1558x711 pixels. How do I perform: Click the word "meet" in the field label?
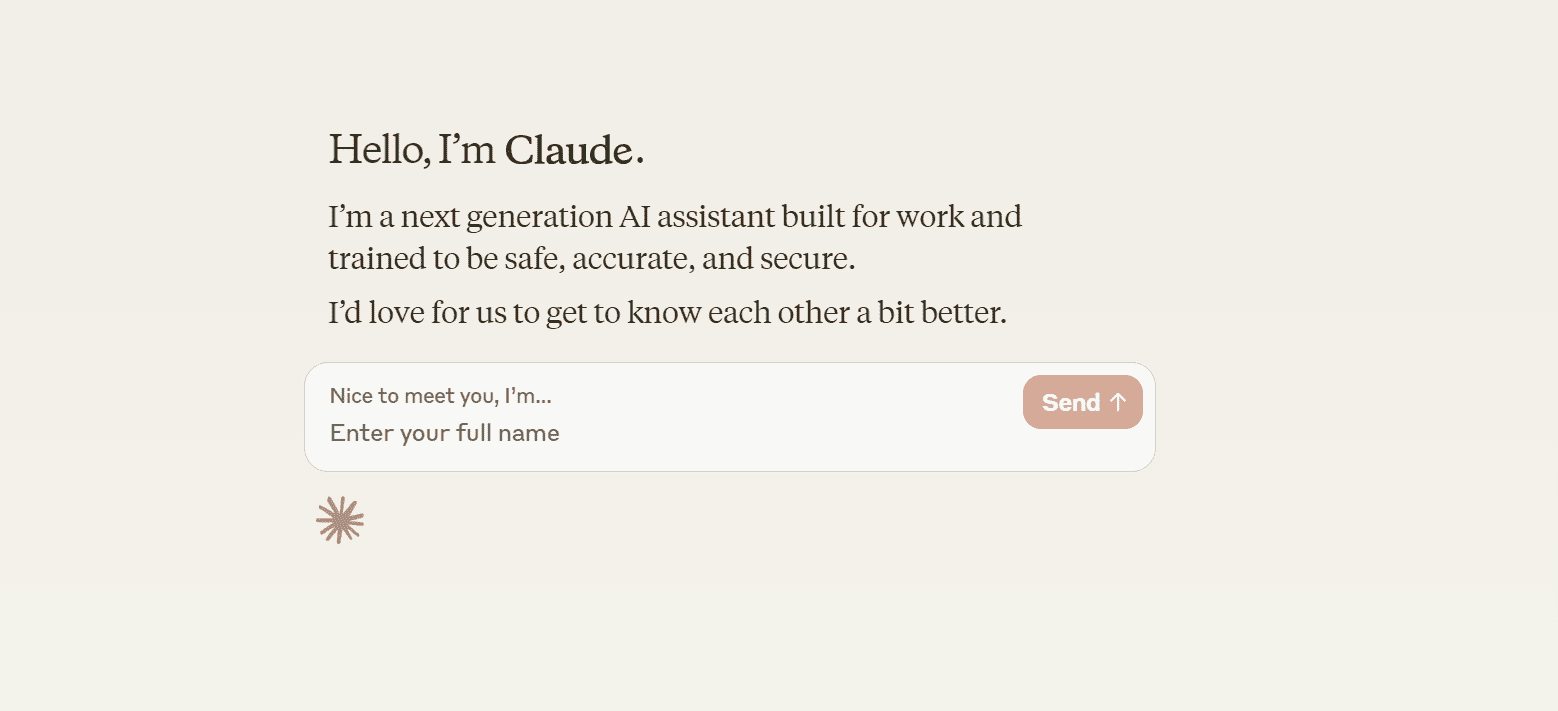[423, 396]
